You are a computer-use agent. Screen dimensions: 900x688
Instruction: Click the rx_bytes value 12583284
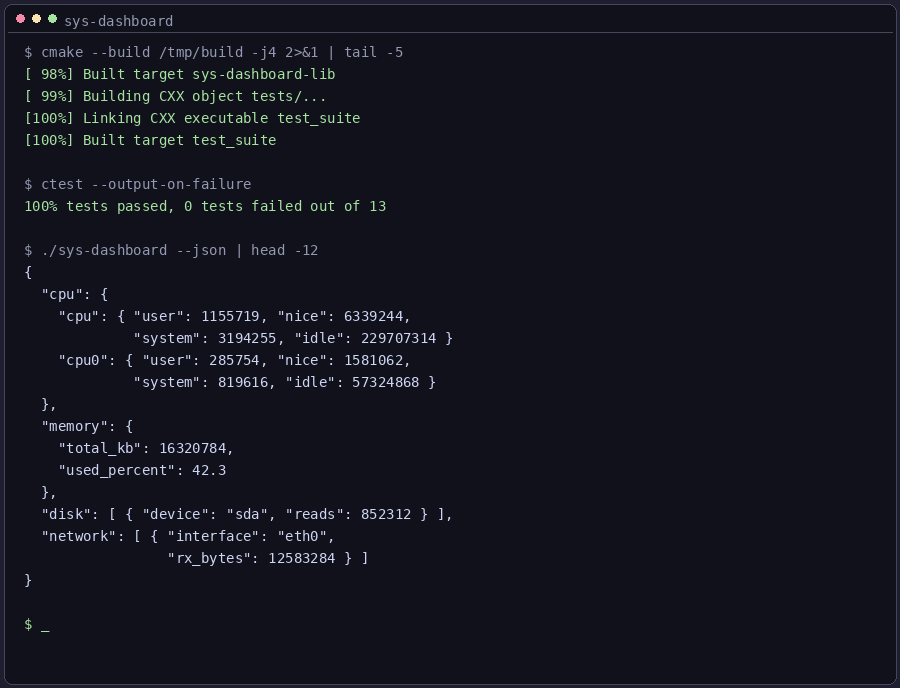pyautogui.click(x=301, y=558)
